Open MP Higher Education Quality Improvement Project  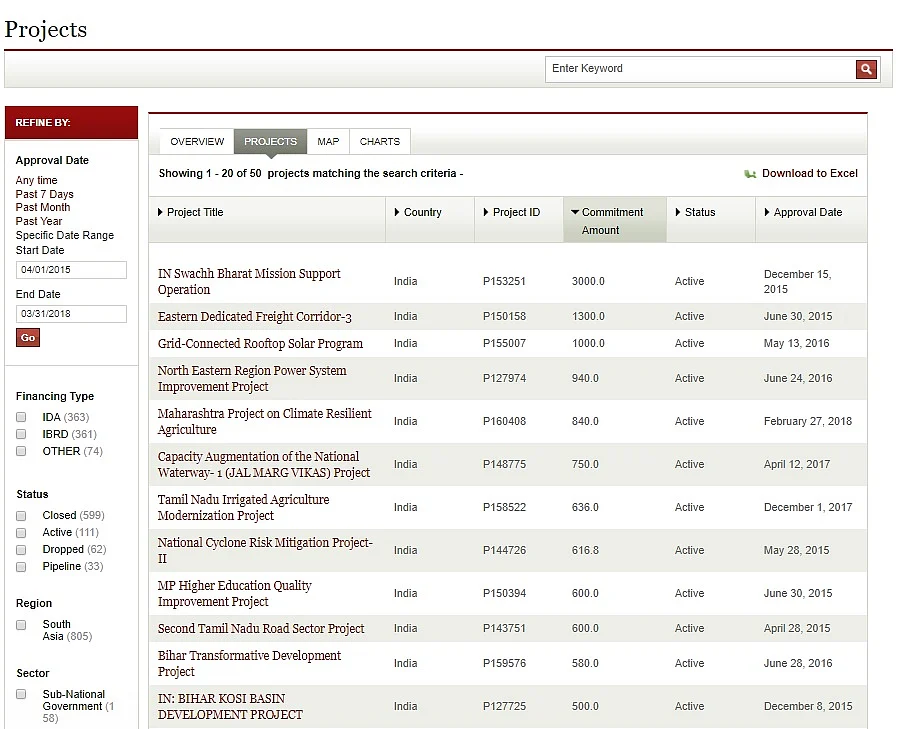[x=235, y=593]
